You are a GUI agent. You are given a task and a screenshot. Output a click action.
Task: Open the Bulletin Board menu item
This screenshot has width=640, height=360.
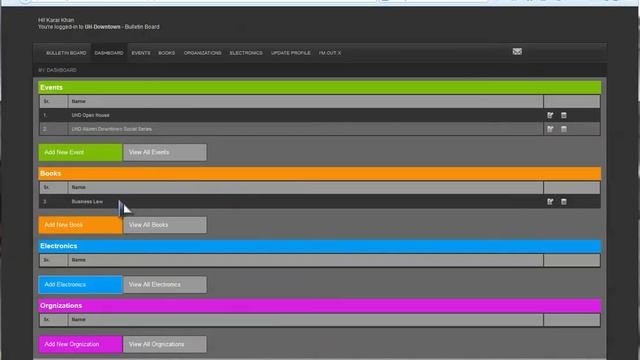coord(66,53)
